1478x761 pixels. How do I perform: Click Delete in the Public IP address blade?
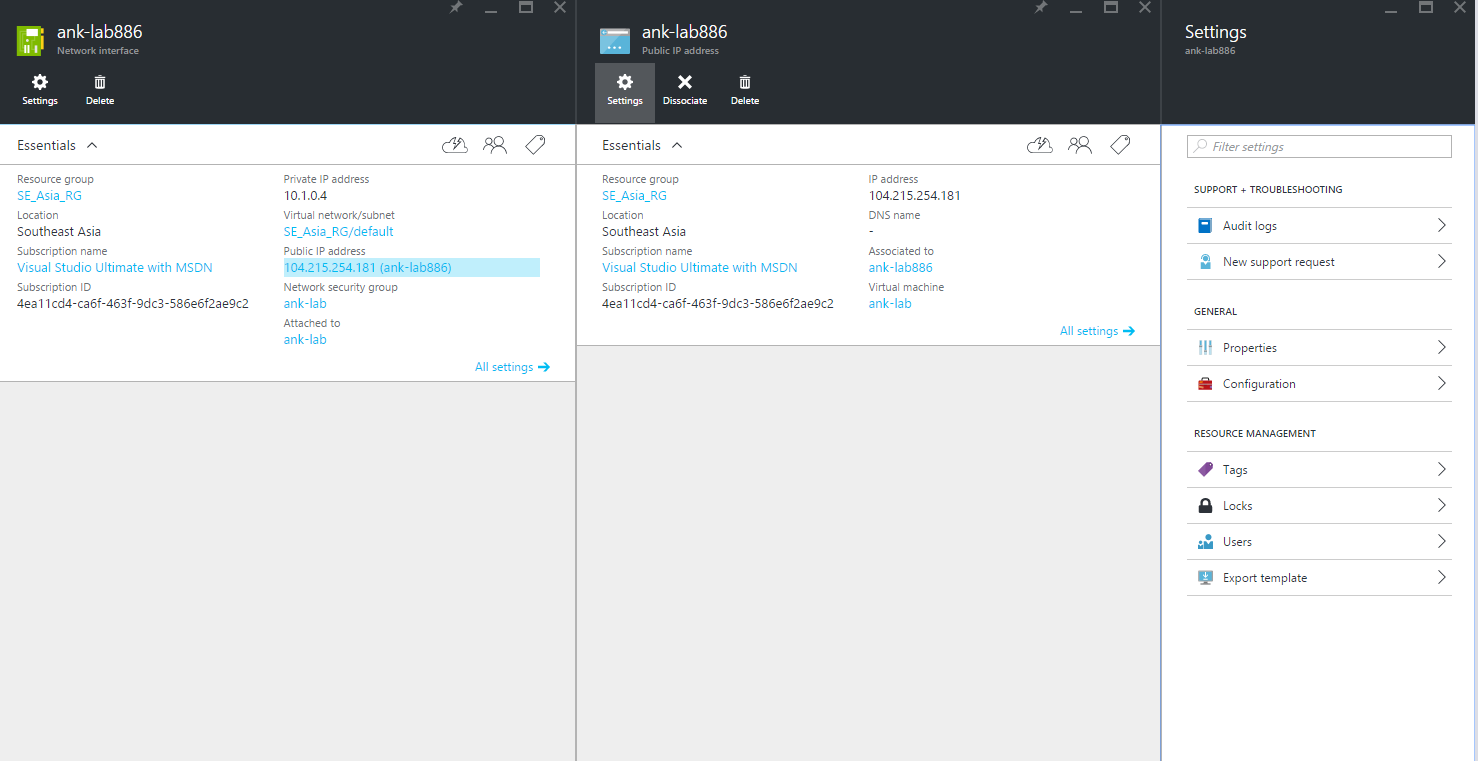pyautogui.click(x=745, y=89)
